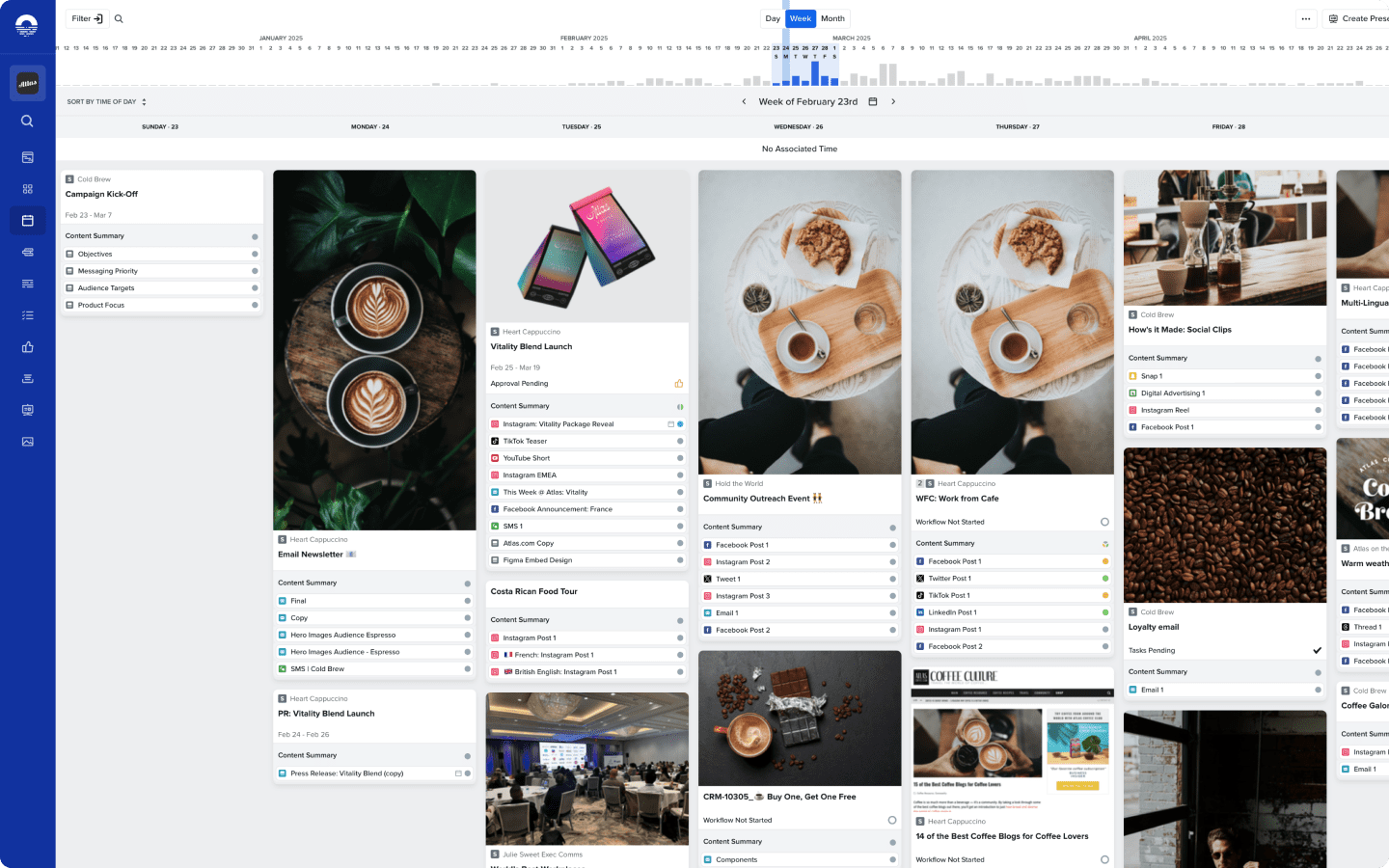Click the email icon on Email 1 in Community Outreach Event
The width and height of the screenshot is (1389, 868).
[x=708, y=613]
